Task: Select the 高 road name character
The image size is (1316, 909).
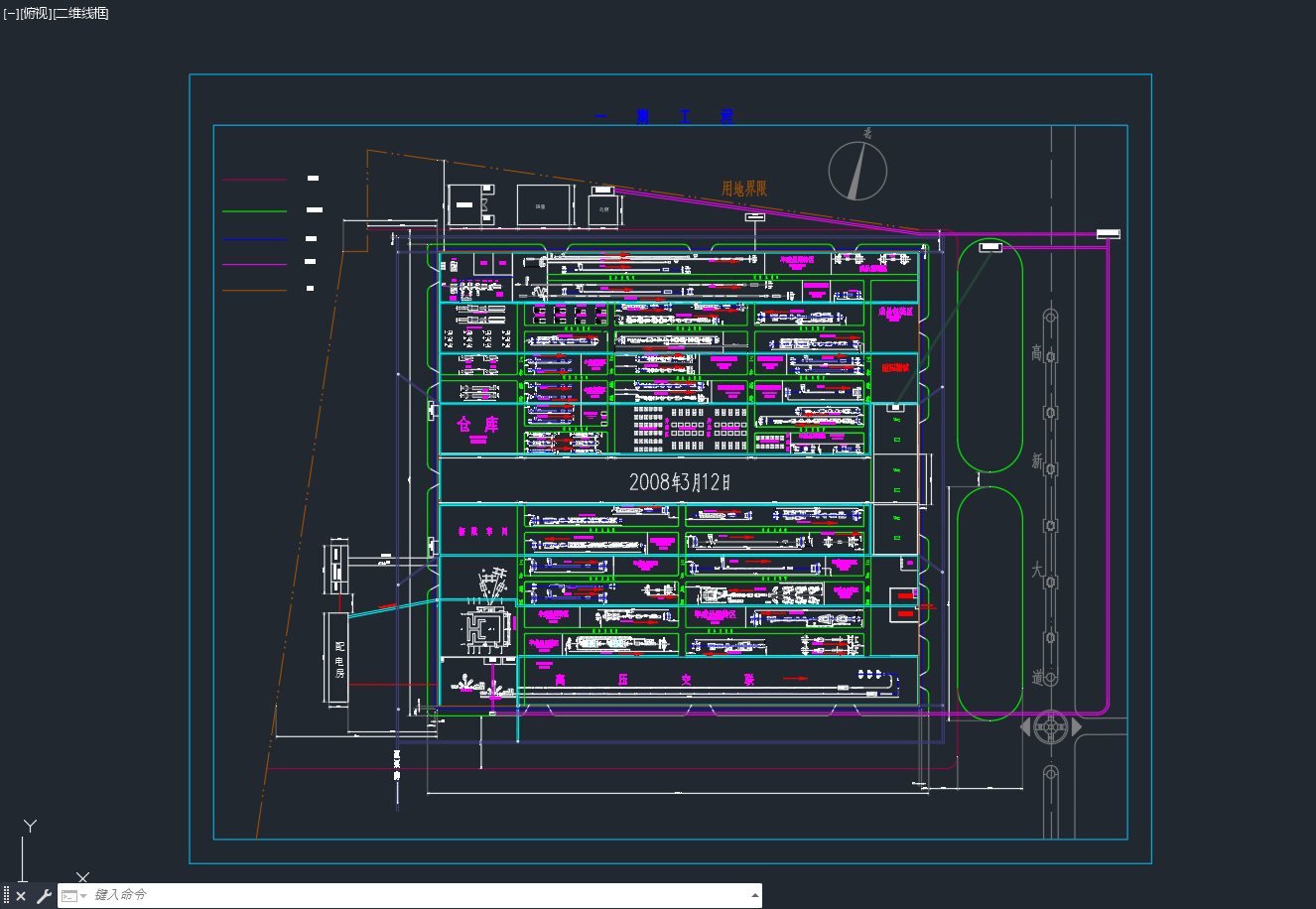Action: click(x=1037, y=353)
